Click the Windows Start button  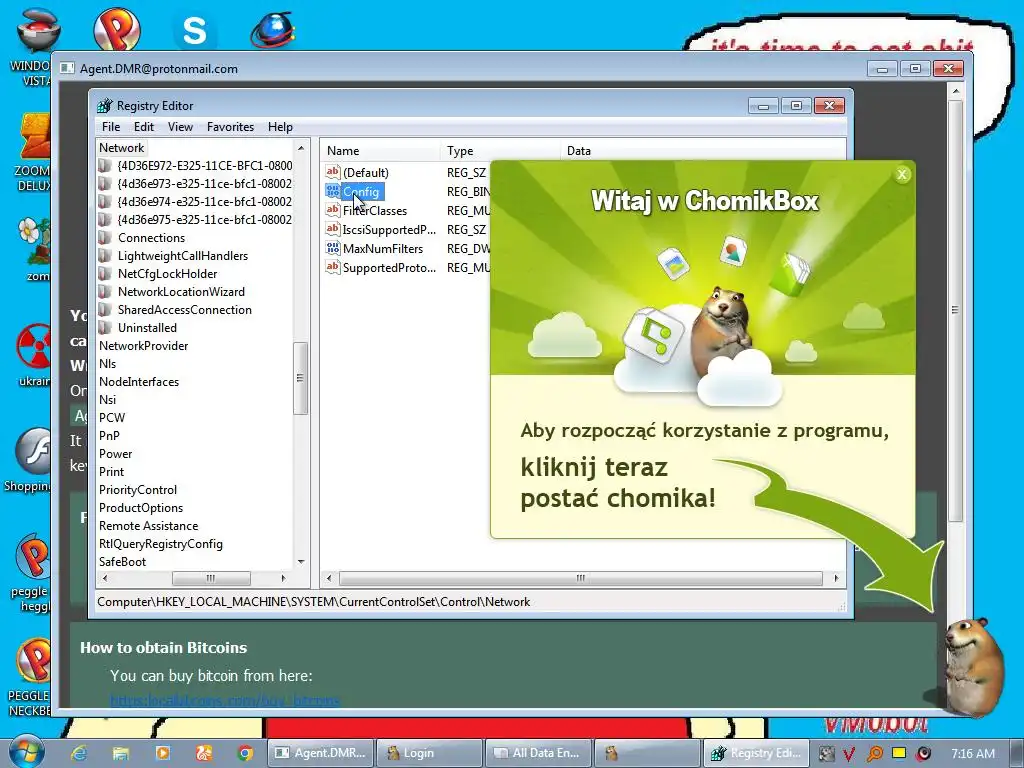point(26,751)
